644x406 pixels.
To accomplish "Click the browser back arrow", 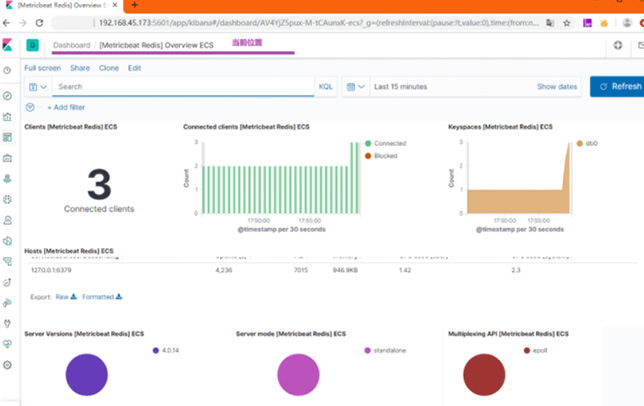I will pos(7,23).
